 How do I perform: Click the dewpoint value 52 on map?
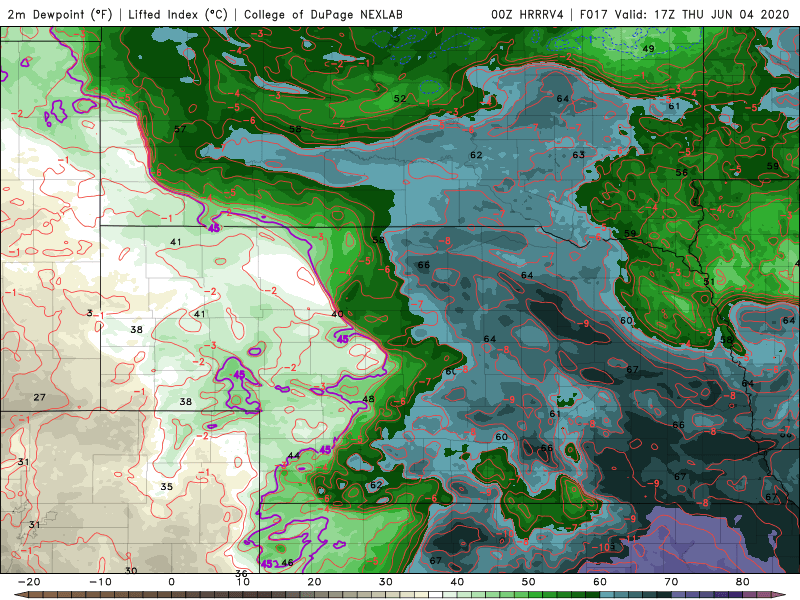click(400, 98)
